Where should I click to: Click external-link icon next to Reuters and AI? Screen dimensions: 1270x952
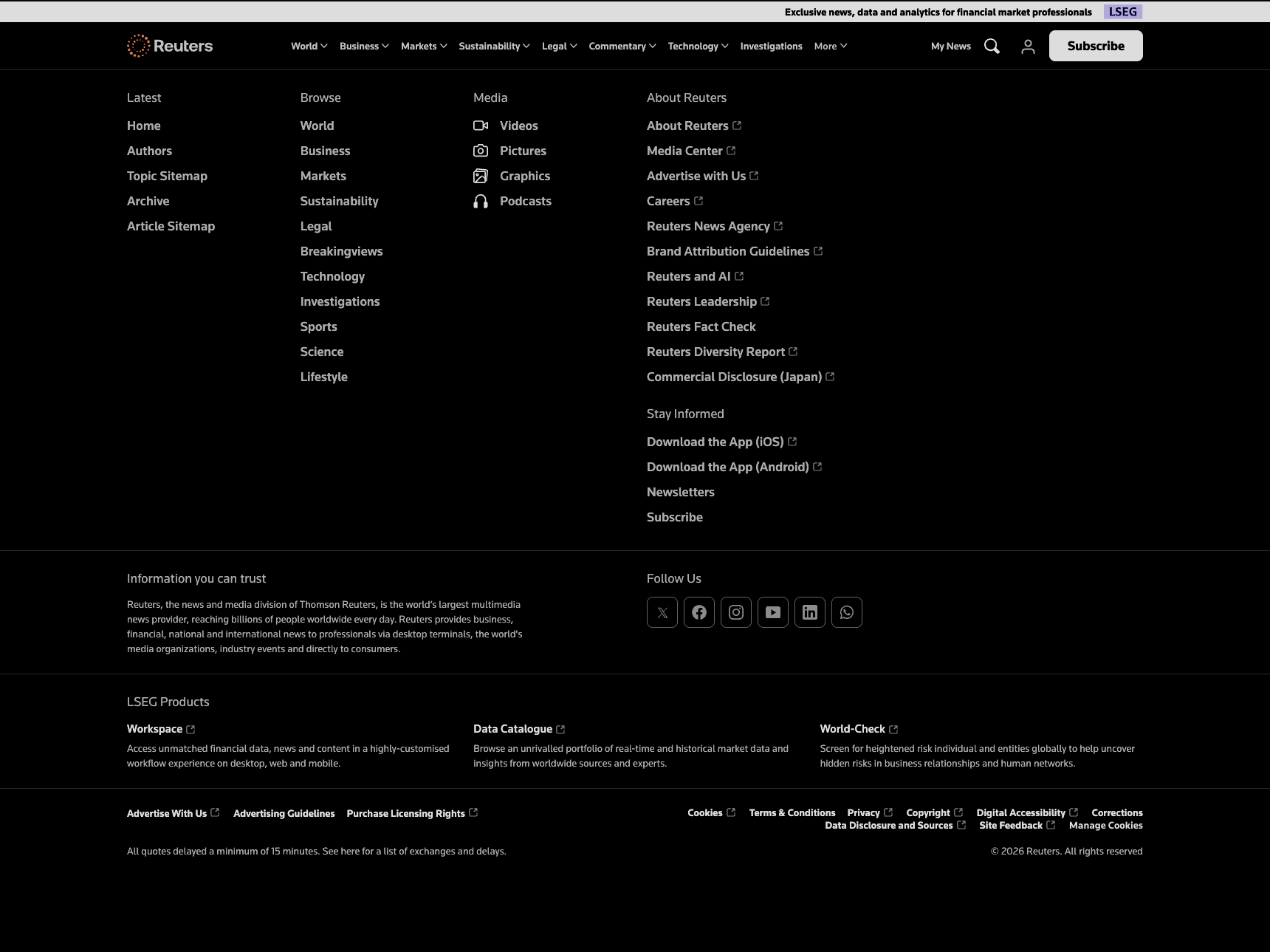pyautogui.click(x=739, y=276)
